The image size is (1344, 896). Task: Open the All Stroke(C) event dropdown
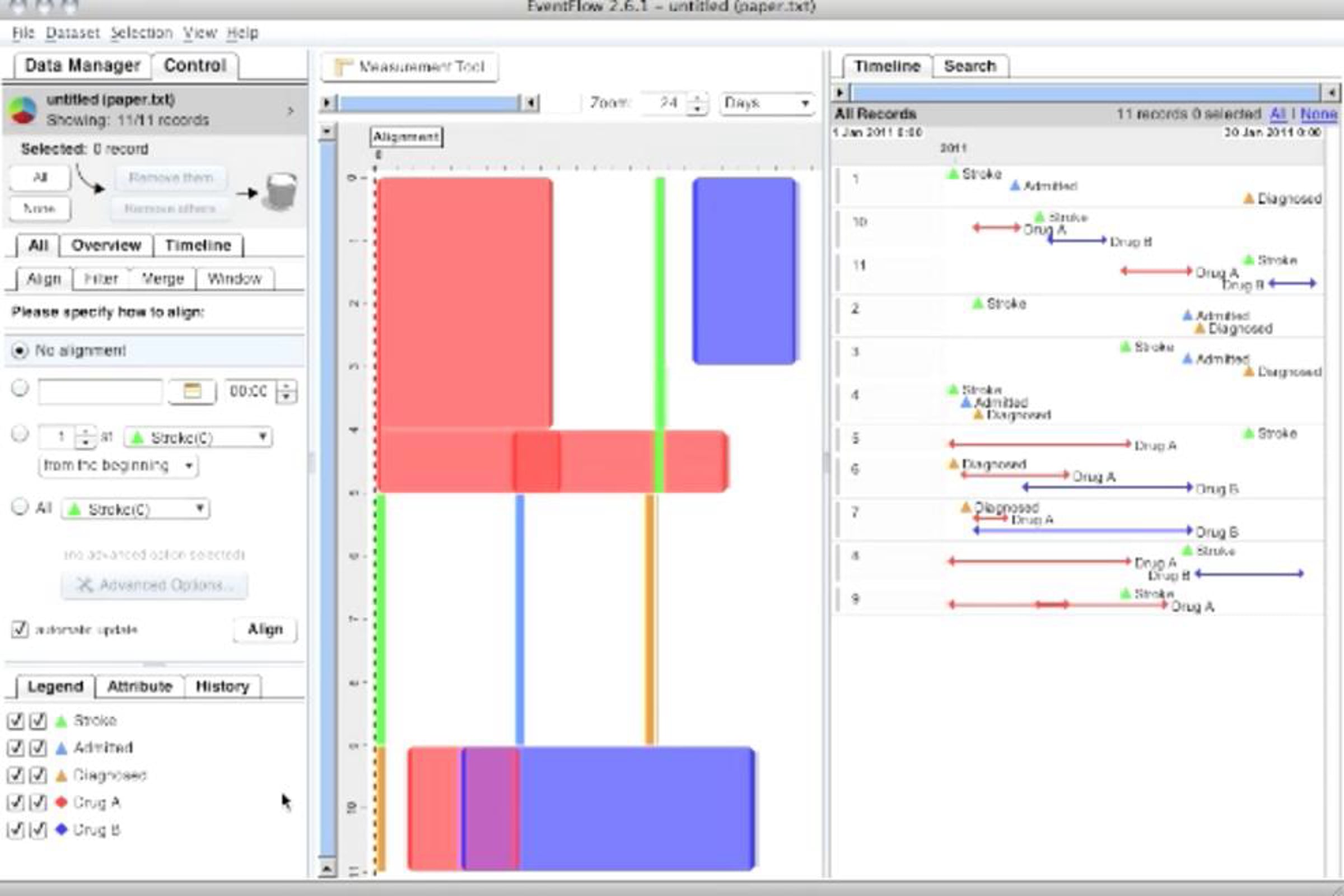pyautogui.click(x=136, y=509)
